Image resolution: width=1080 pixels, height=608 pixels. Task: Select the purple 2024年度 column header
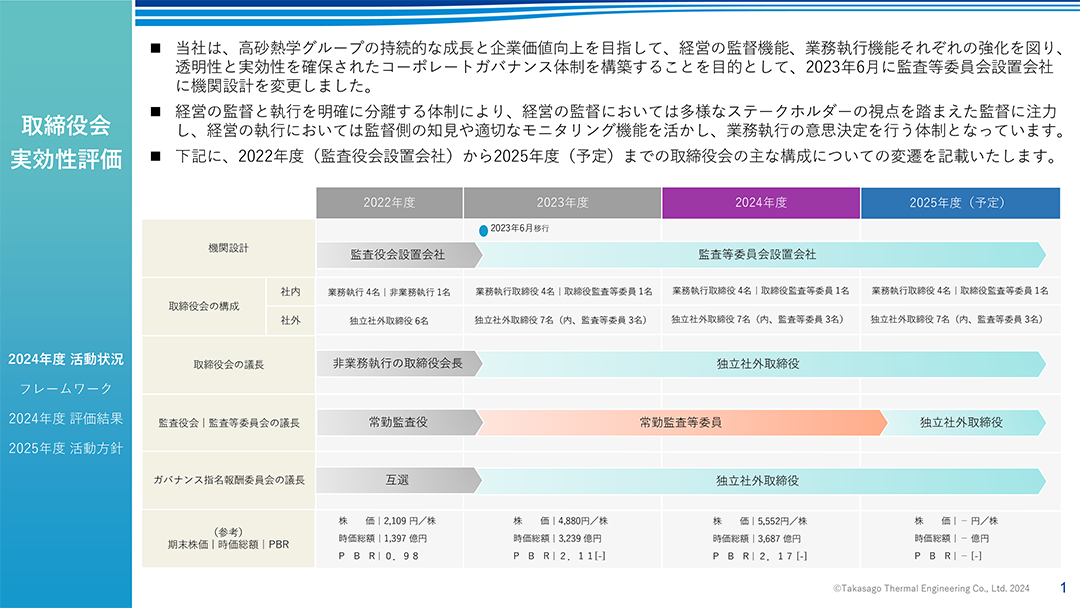click(x=761, y=202)
